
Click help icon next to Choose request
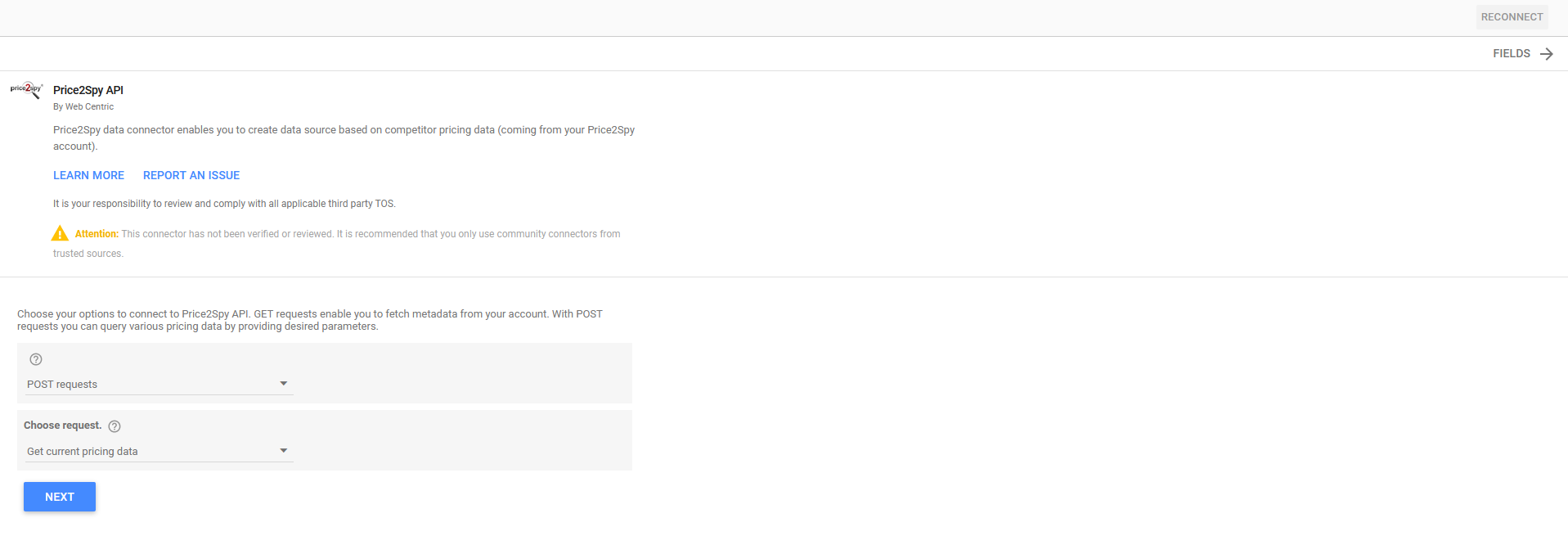pos(115,426)
